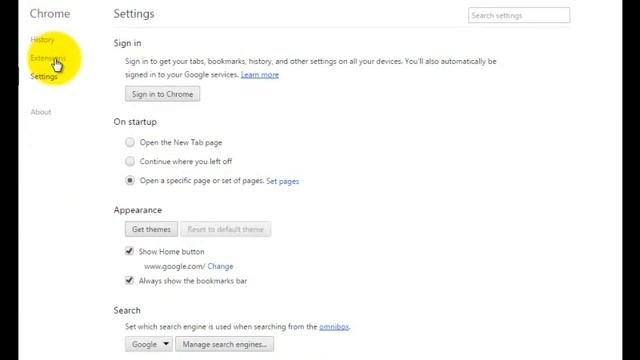
Task: Click the Chrome title in the sidebar
Action: [50, 13]
